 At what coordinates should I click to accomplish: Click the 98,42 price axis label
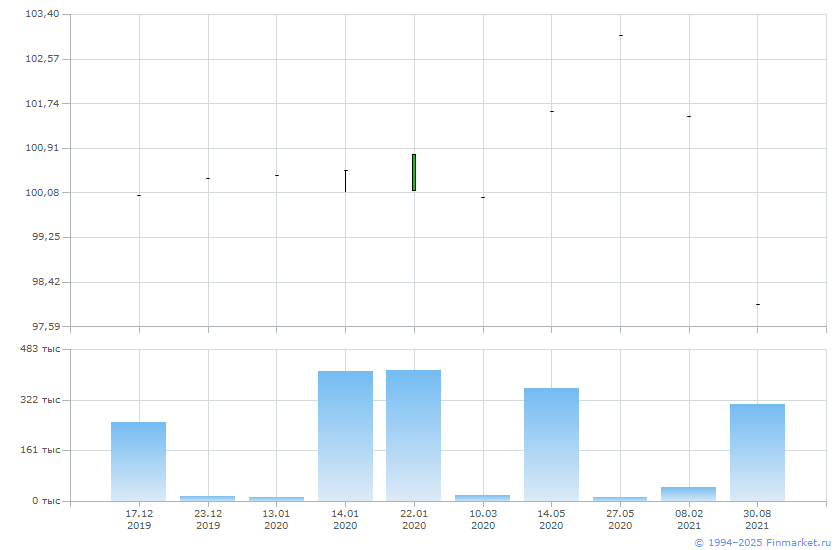tap(46, 282)
